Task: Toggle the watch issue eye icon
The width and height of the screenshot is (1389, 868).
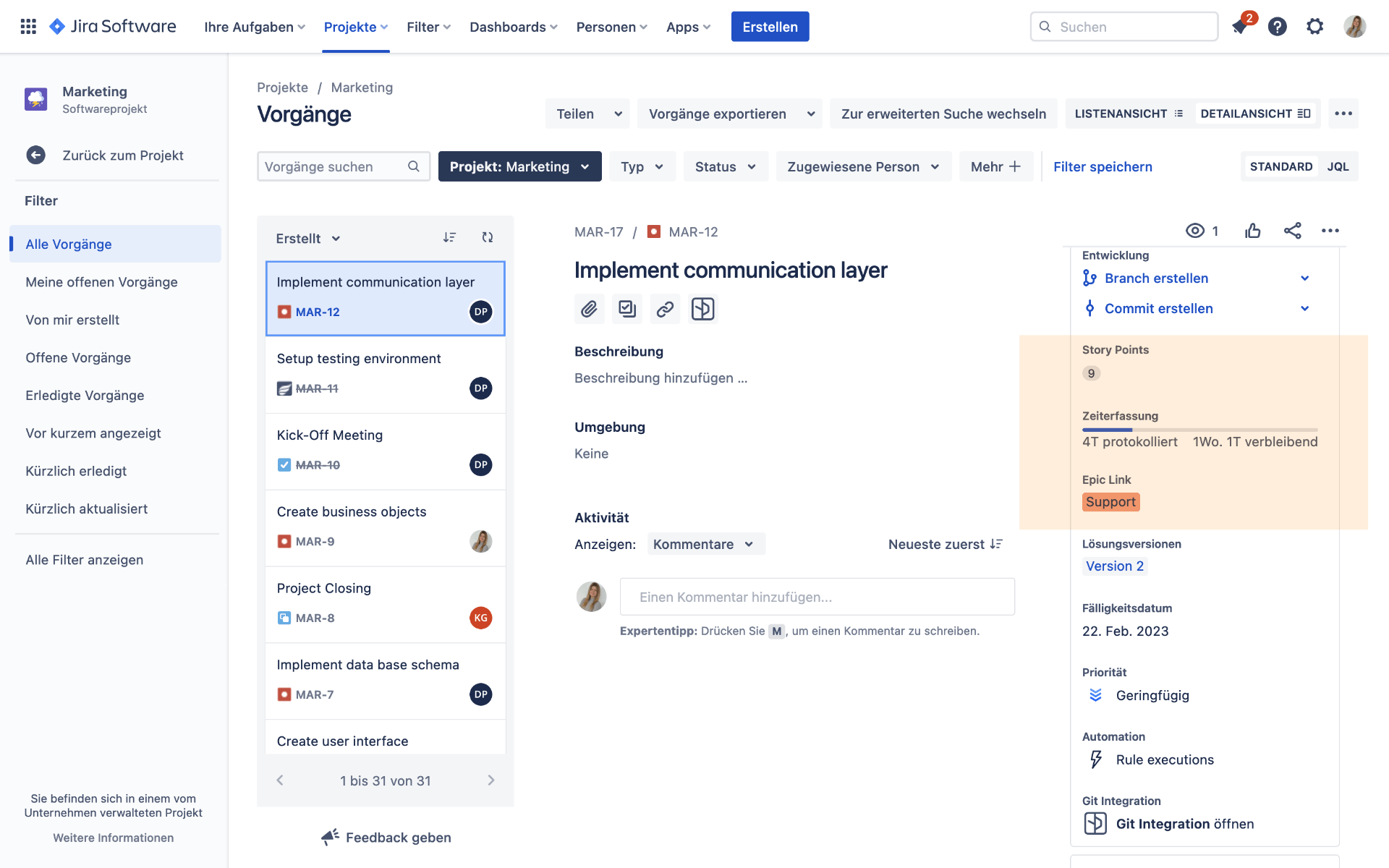Action: tap(1195, 231)
